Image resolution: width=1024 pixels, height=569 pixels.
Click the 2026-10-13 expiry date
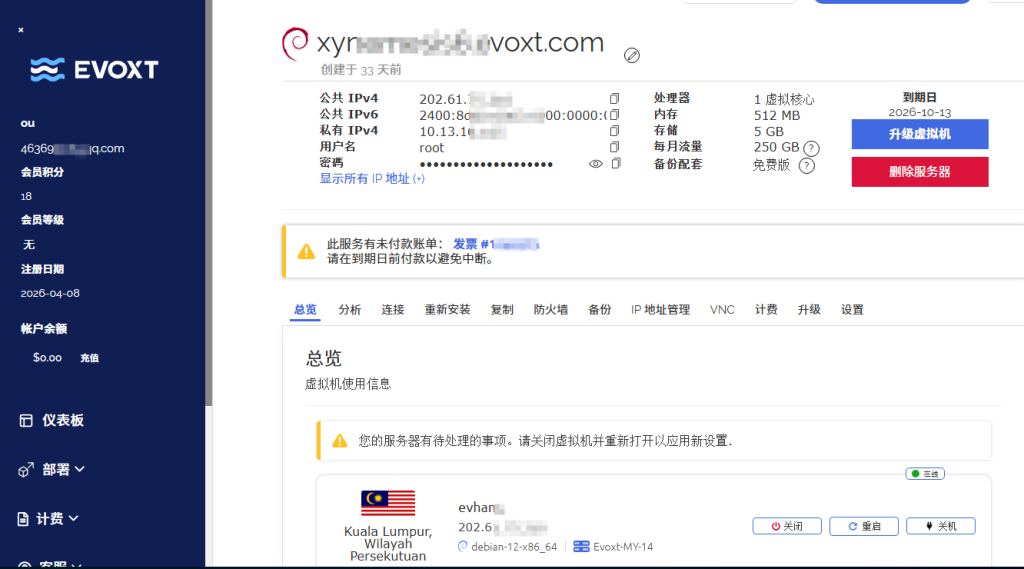920,112
